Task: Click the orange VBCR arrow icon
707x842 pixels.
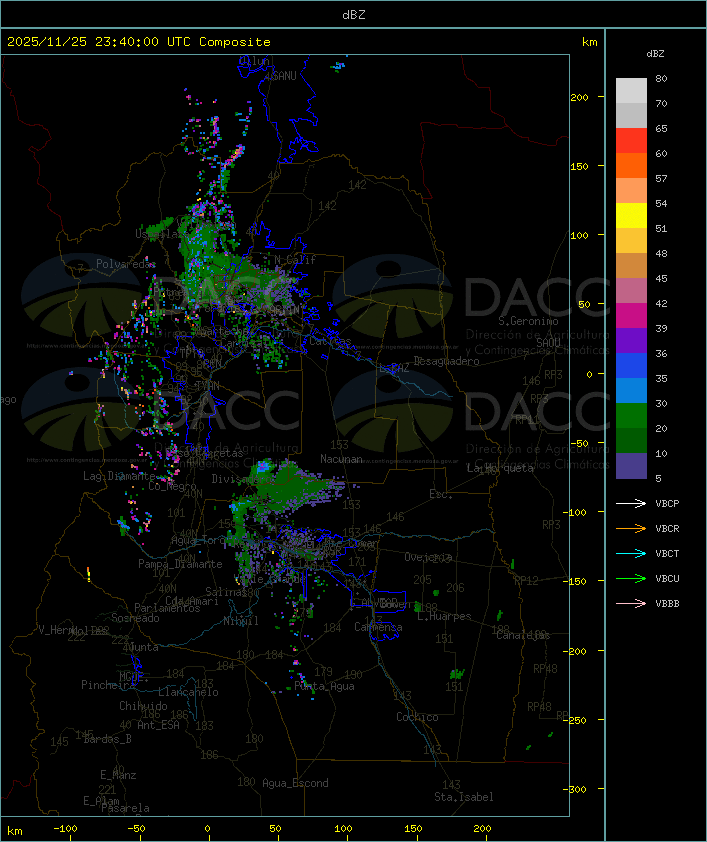Action: point(631,528)
